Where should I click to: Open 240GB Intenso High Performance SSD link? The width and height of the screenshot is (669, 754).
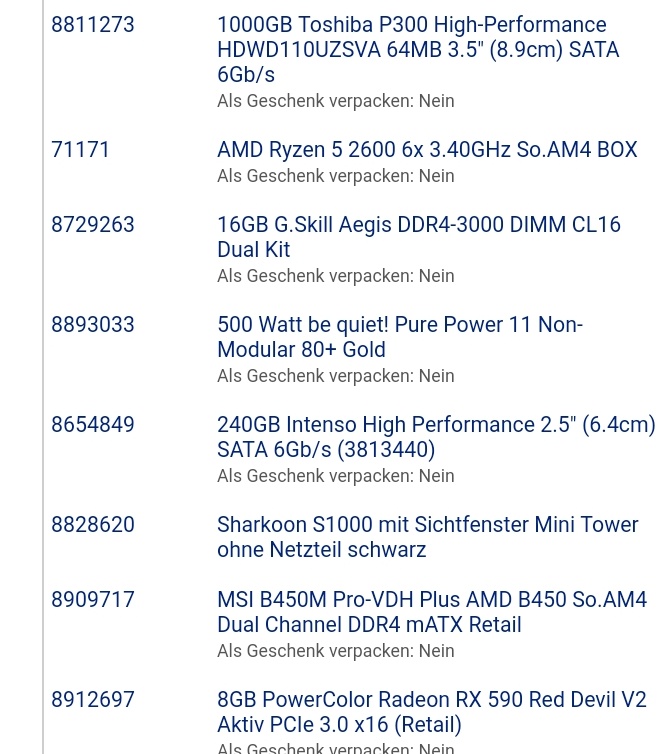point(436,437)
